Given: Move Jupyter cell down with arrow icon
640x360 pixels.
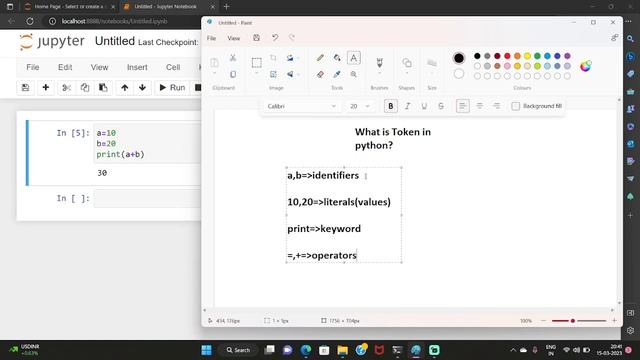Looking at the screenshot, I should 142,87.
